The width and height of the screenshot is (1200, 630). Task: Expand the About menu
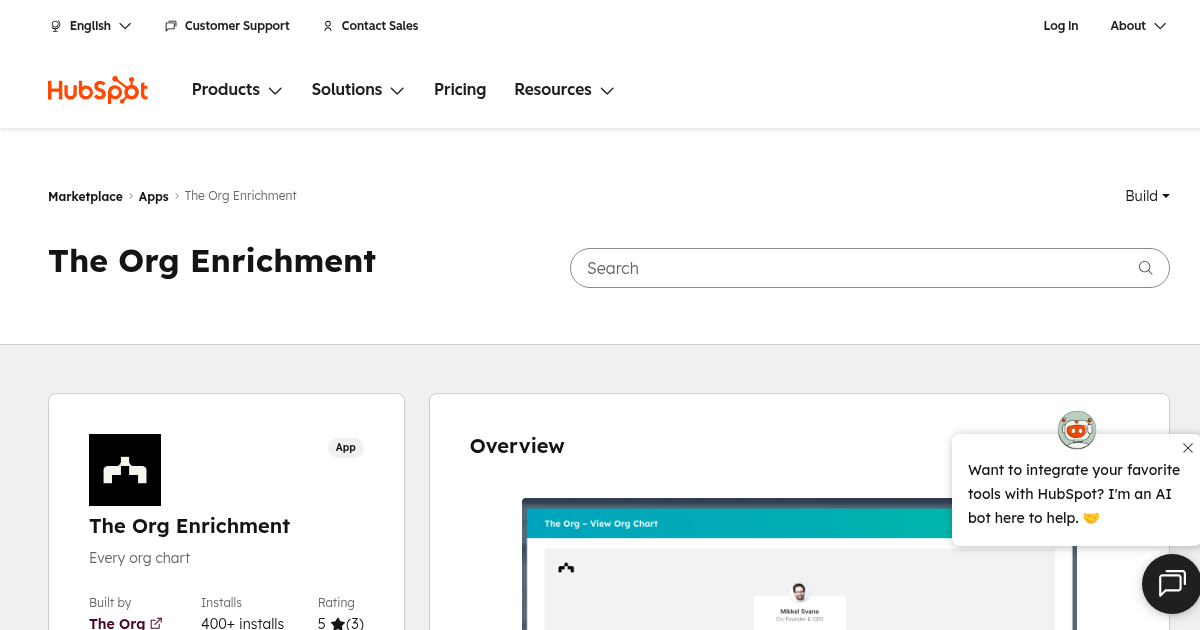pyautogui.click(x=1138, y=26)
